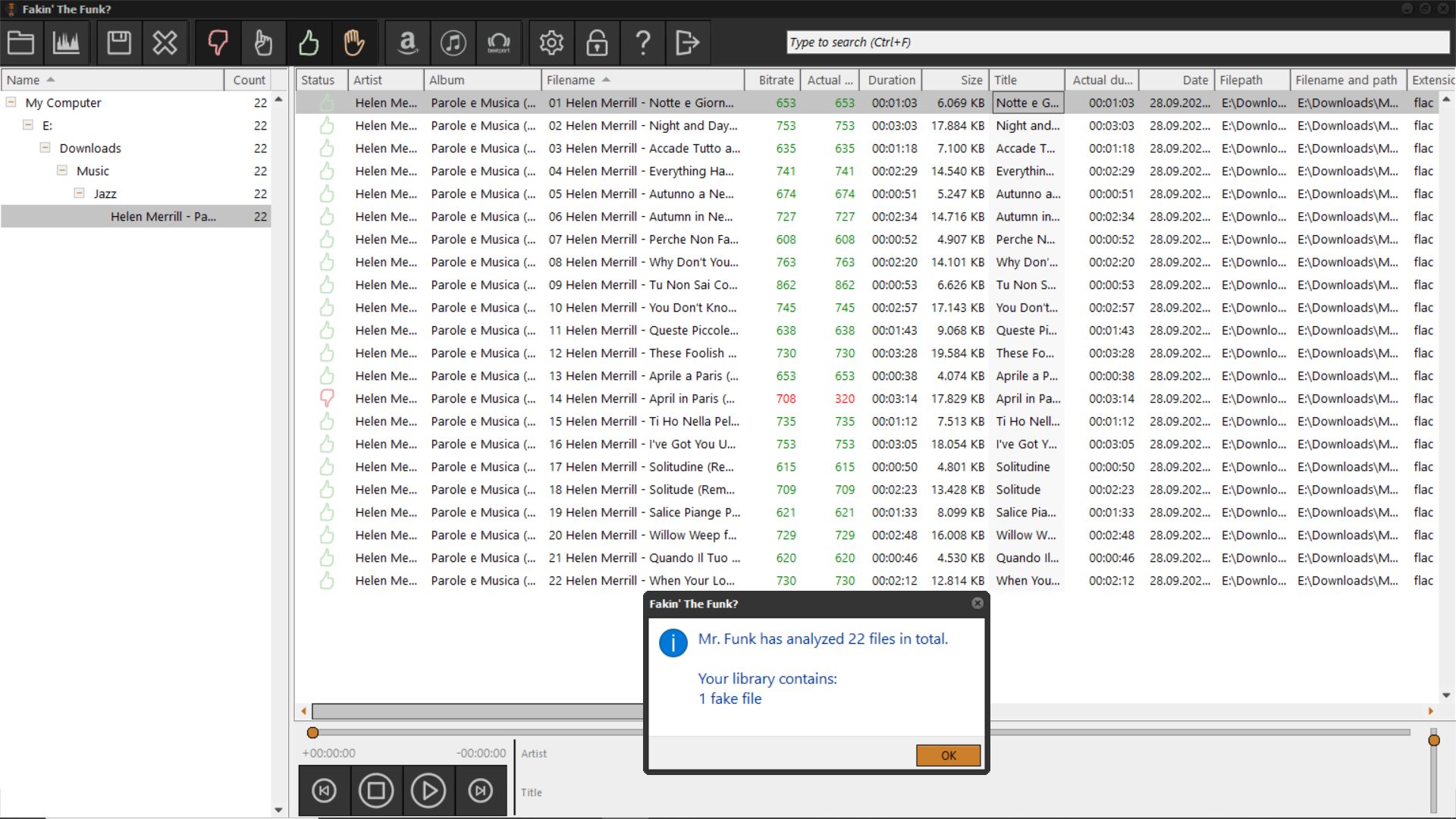Click the padlock license icon

pyautogui.click(x=597, y=42)
